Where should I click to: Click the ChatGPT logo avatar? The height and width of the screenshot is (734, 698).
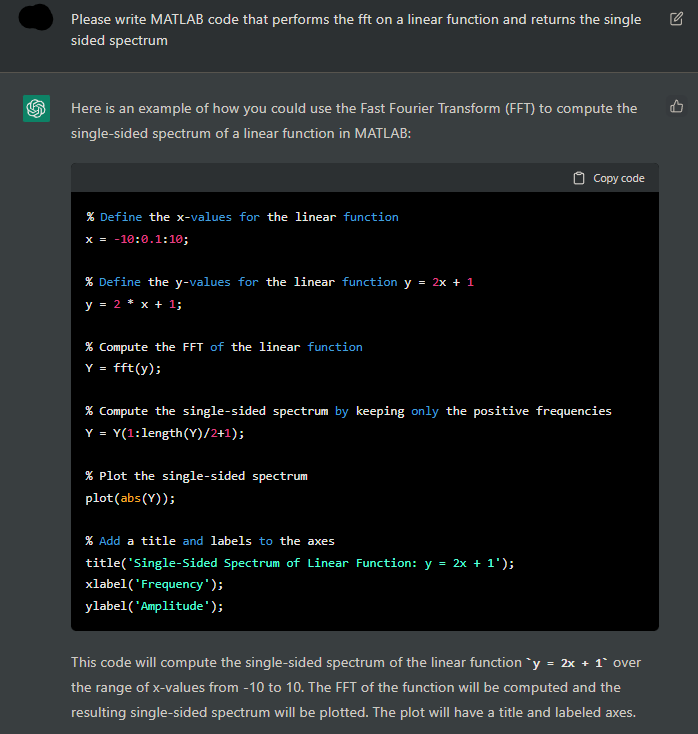tap(37, 109)
